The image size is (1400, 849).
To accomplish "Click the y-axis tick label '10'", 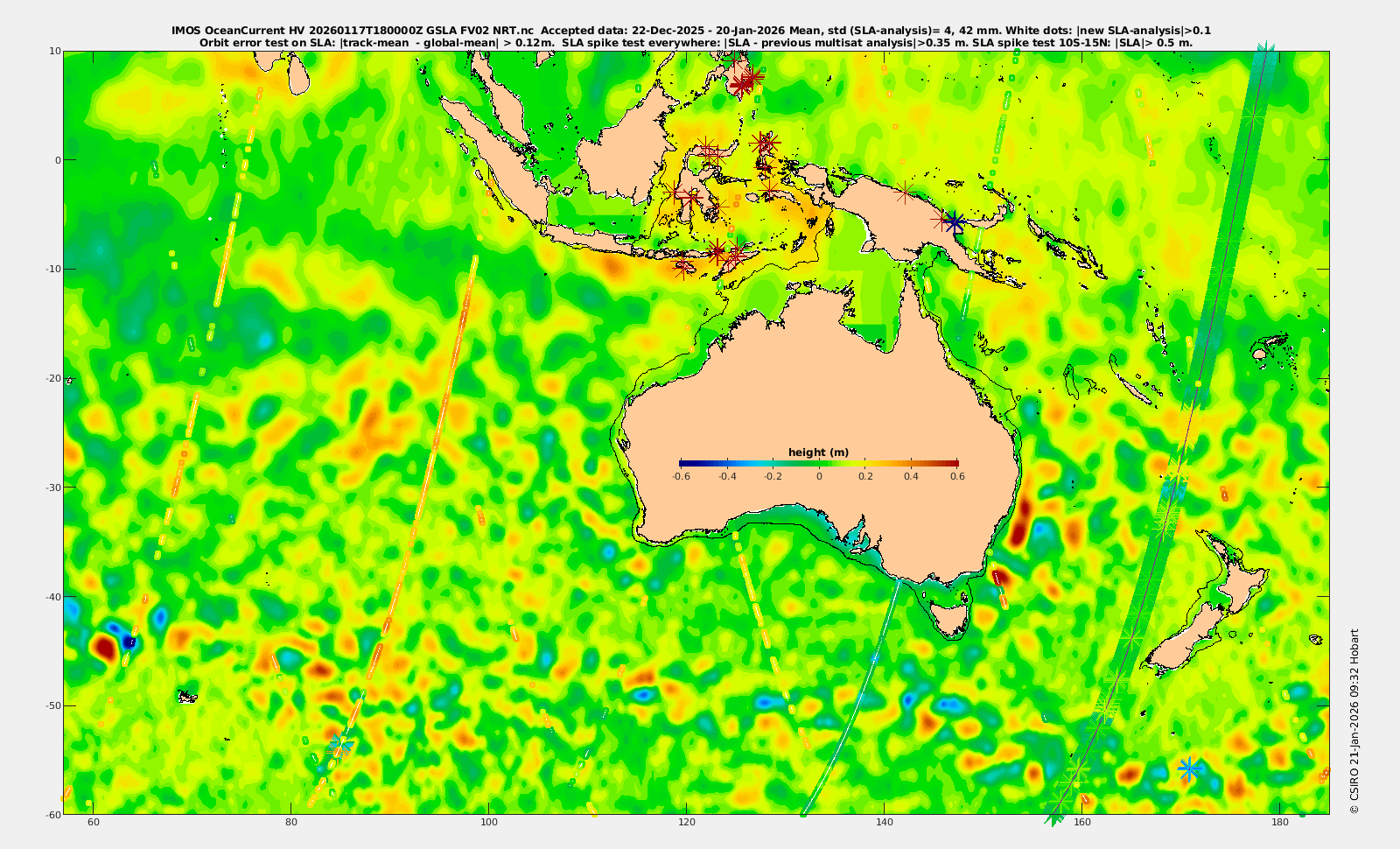I will tap(54, 51).
